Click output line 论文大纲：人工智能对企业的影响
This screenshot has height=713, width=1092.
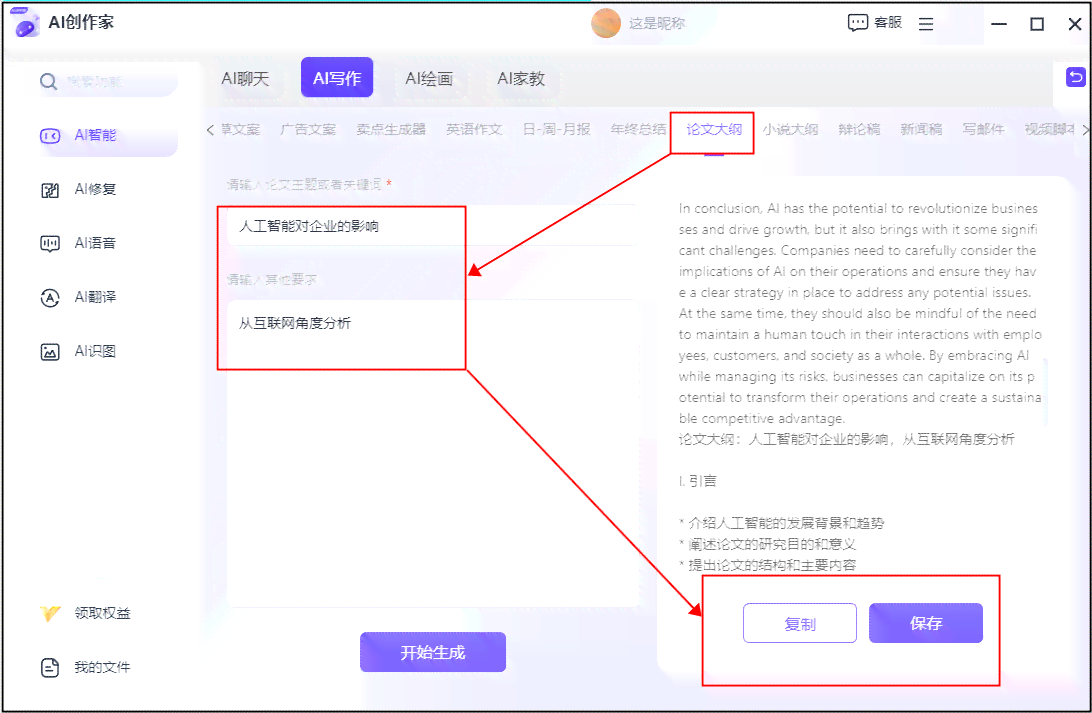coord(846,439)
